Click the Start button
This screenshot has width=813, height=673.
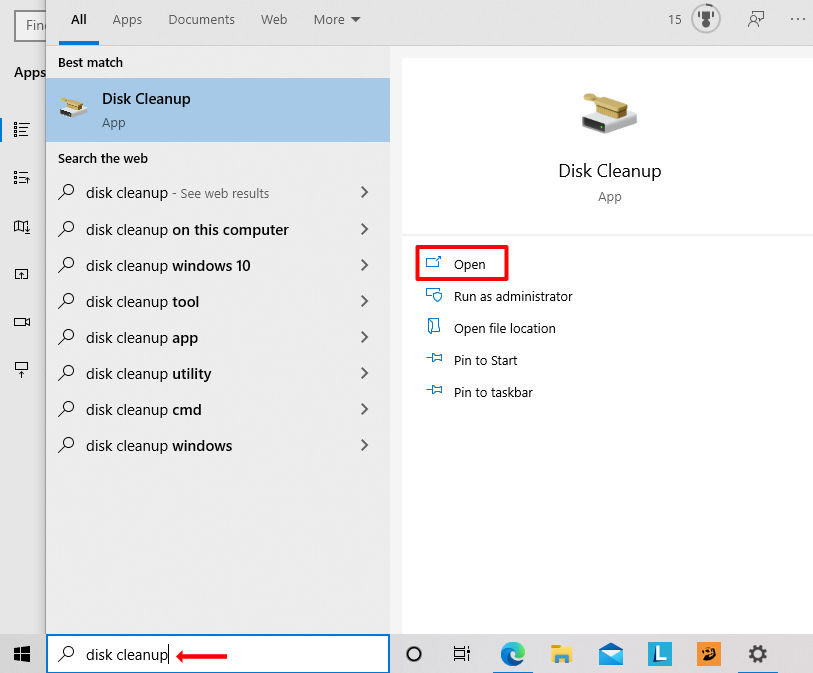20,655
